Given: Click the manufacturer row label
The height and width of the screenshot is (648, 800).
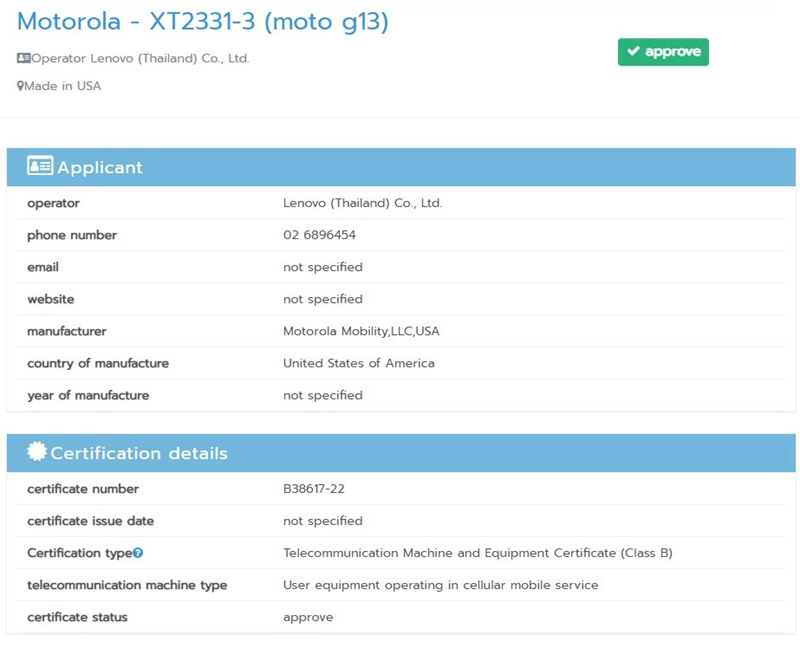Looking at the screenshot, I should click(x=67, y=331).
